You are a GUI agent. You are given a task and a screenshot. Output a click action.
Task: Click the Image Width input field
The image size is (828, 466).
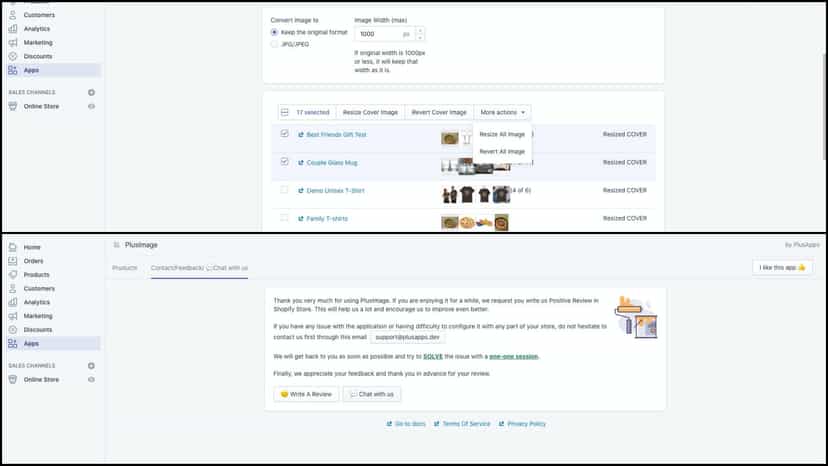384,34
